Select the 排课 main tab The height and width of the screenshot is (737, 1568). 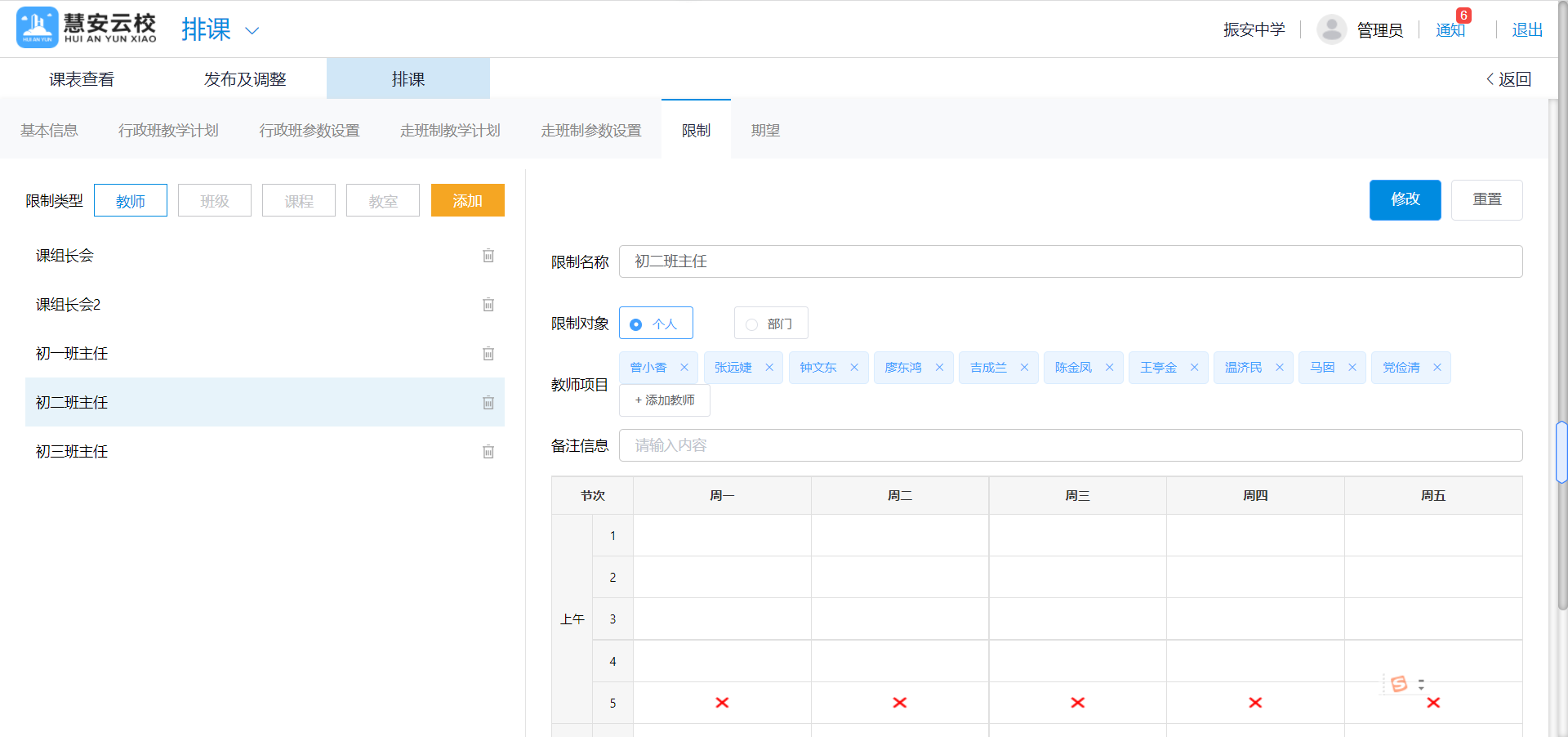(408, 79)
